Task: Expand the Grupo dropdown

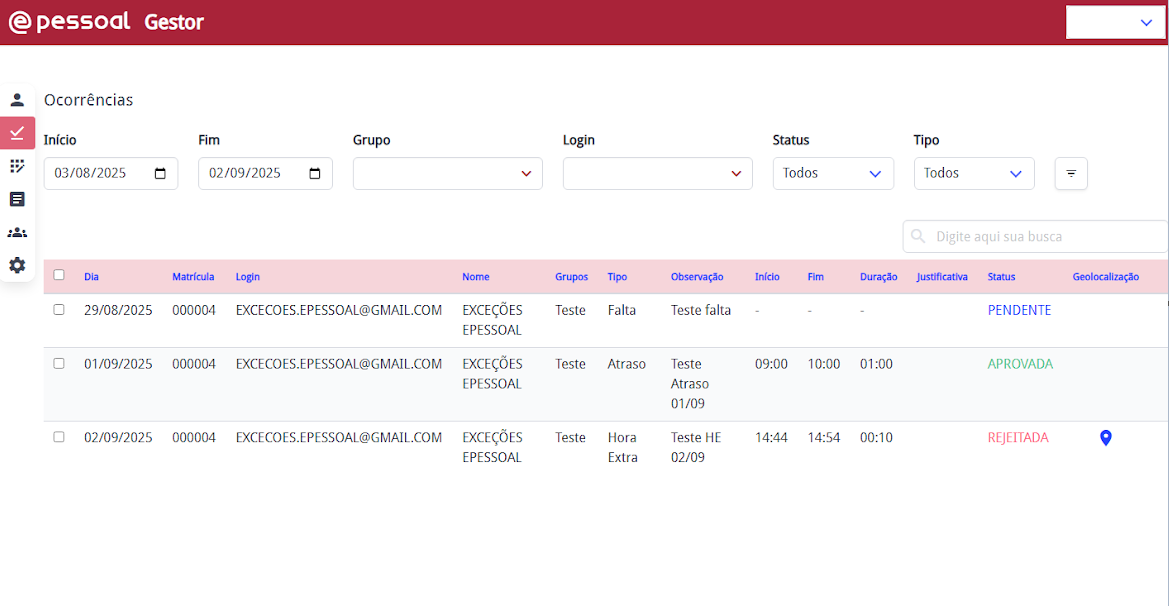Action: point(447,173)
